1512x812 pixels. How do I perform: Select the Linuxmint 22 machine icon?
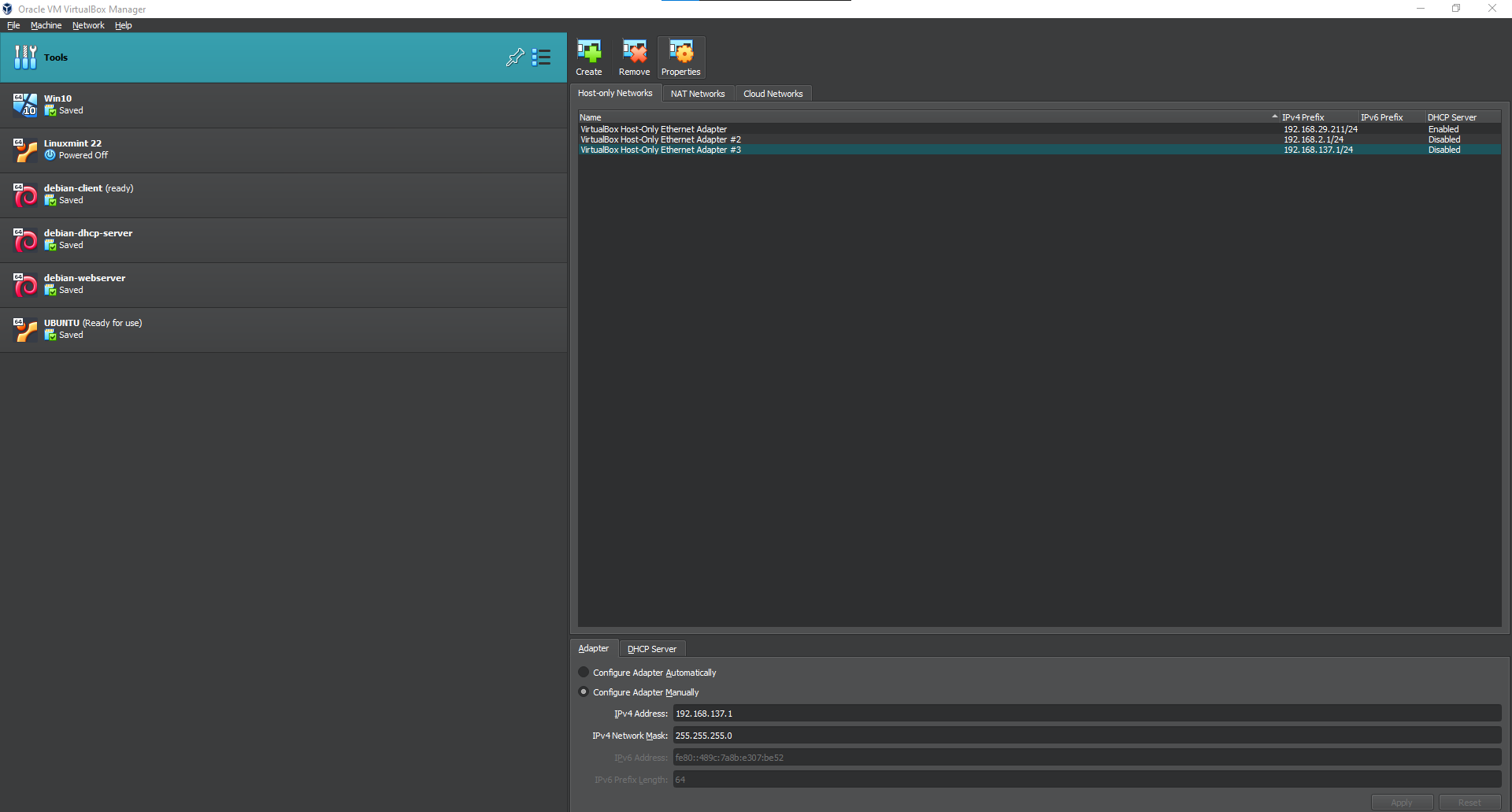point(25,150)
